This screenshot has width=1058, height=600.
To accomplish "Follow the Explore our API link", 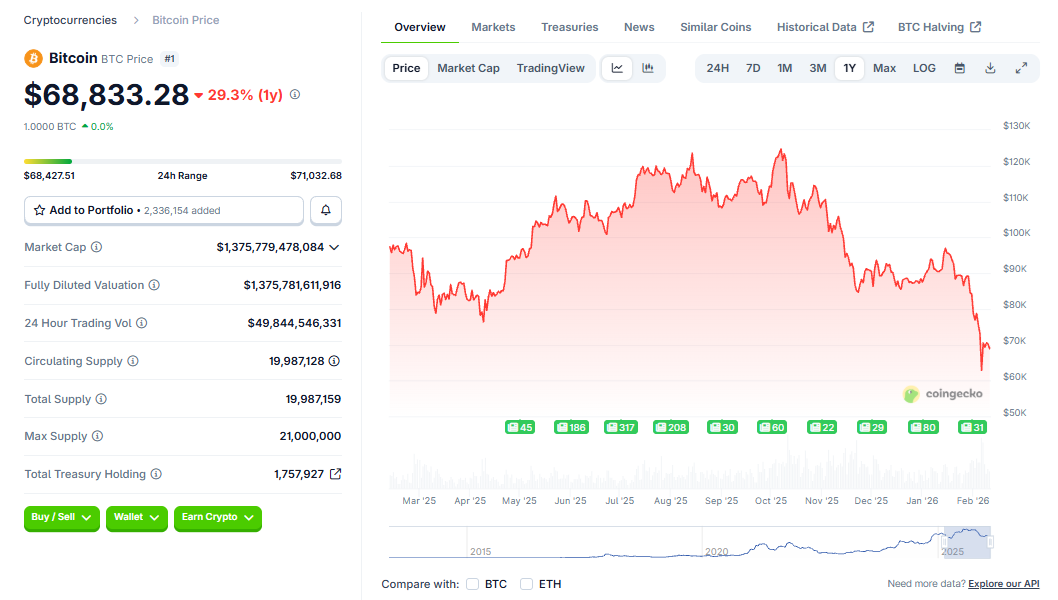I will click(x=1003, y=584).
